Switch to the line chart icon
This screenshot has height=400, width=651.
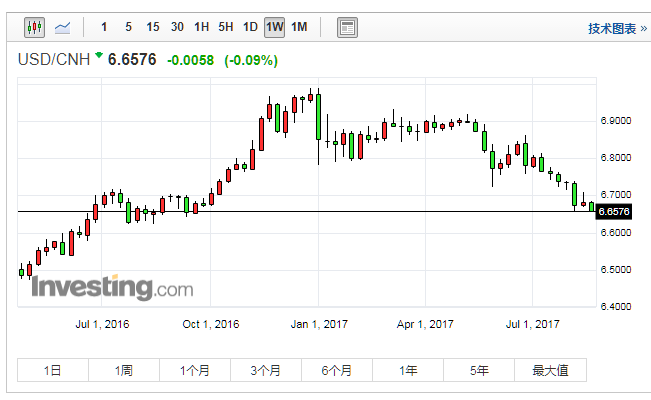[x=63, y=27]
